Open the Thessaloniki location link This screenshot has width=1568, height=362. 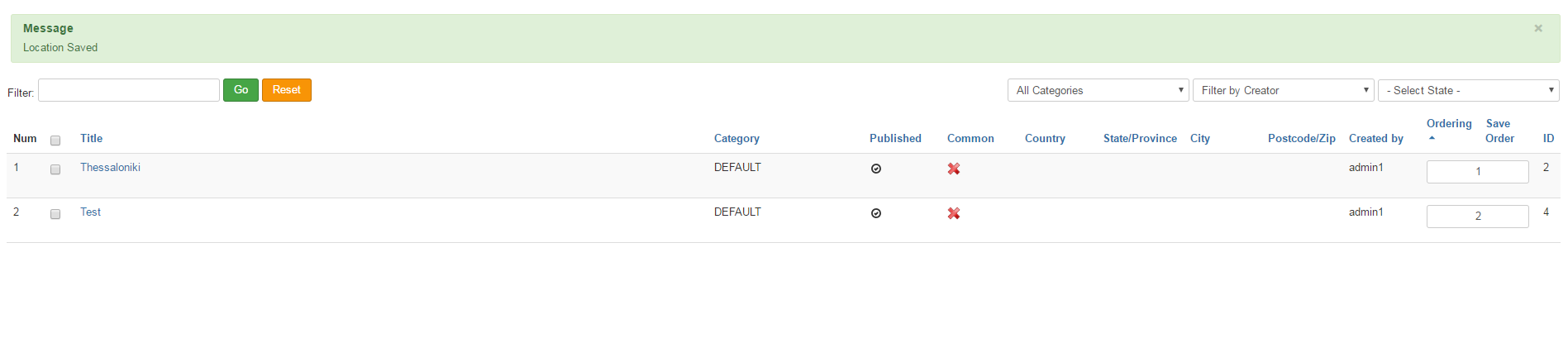[110, 167]
